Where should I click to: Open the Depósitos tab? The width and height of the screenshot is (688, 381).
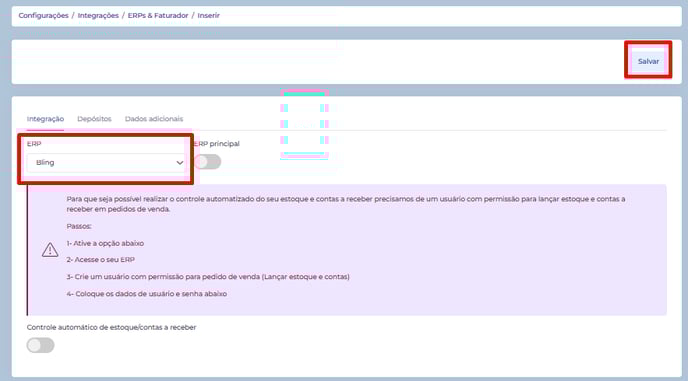pyautogui.click(x=94, y=119)
